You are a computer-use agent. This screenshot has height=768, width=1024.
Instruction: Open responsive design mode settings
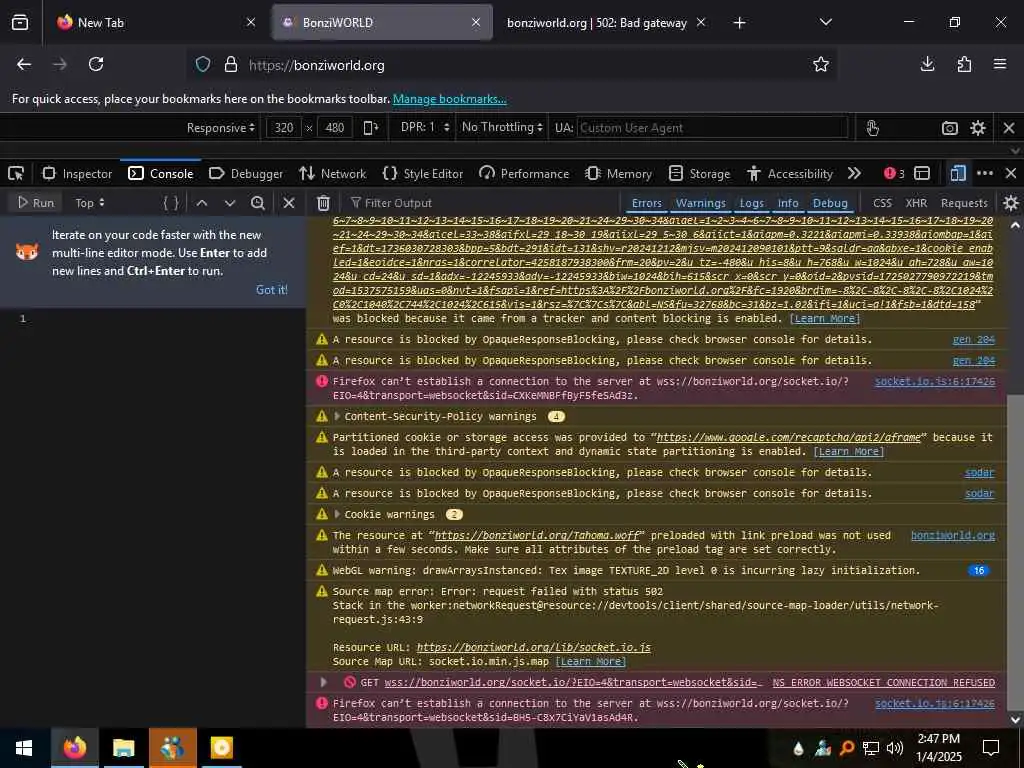pyautogui.click(x=978, y=128)
